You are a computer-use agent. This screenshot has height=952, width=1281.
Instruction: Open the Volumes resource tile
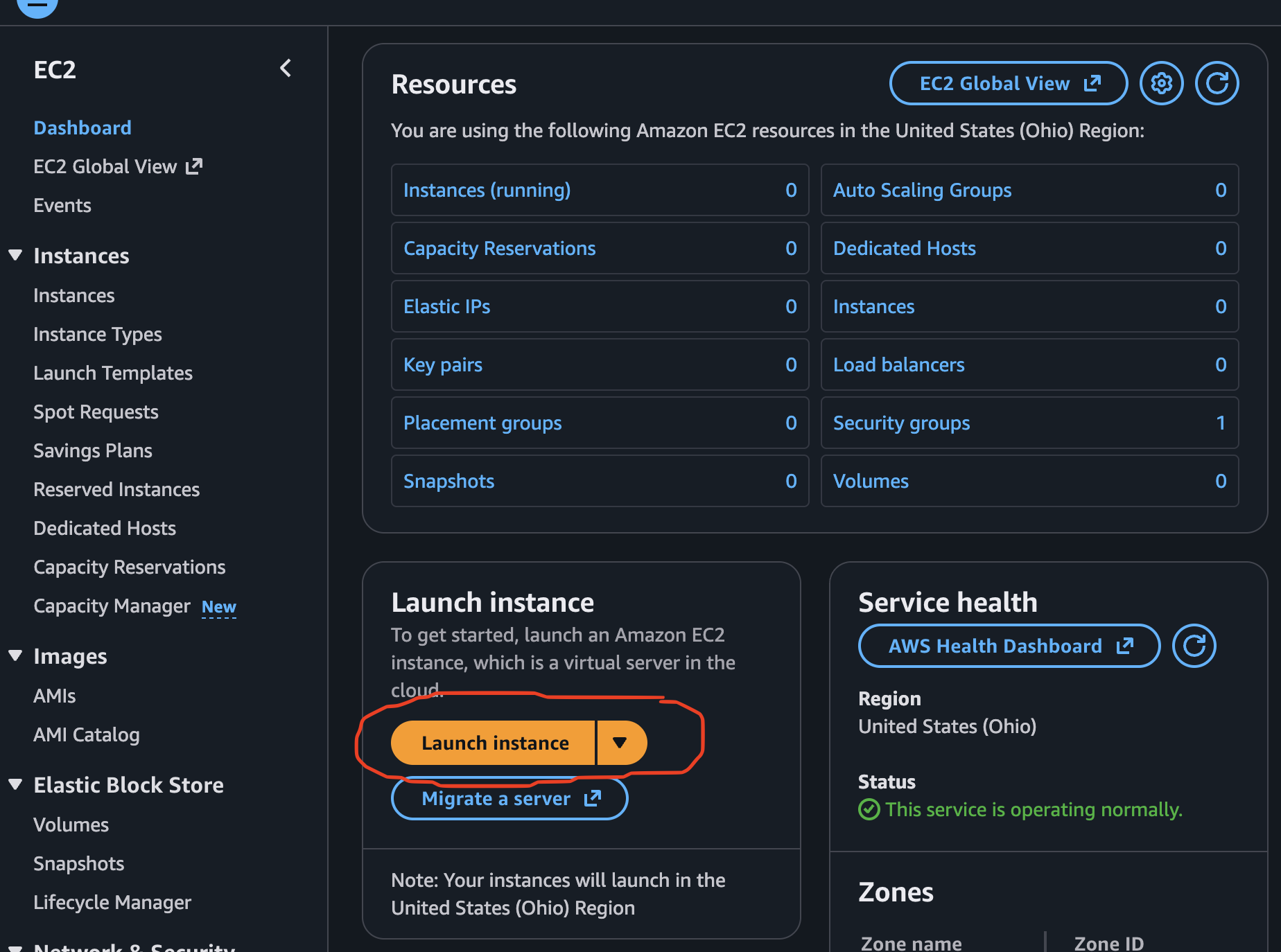tap(1030, 481)
